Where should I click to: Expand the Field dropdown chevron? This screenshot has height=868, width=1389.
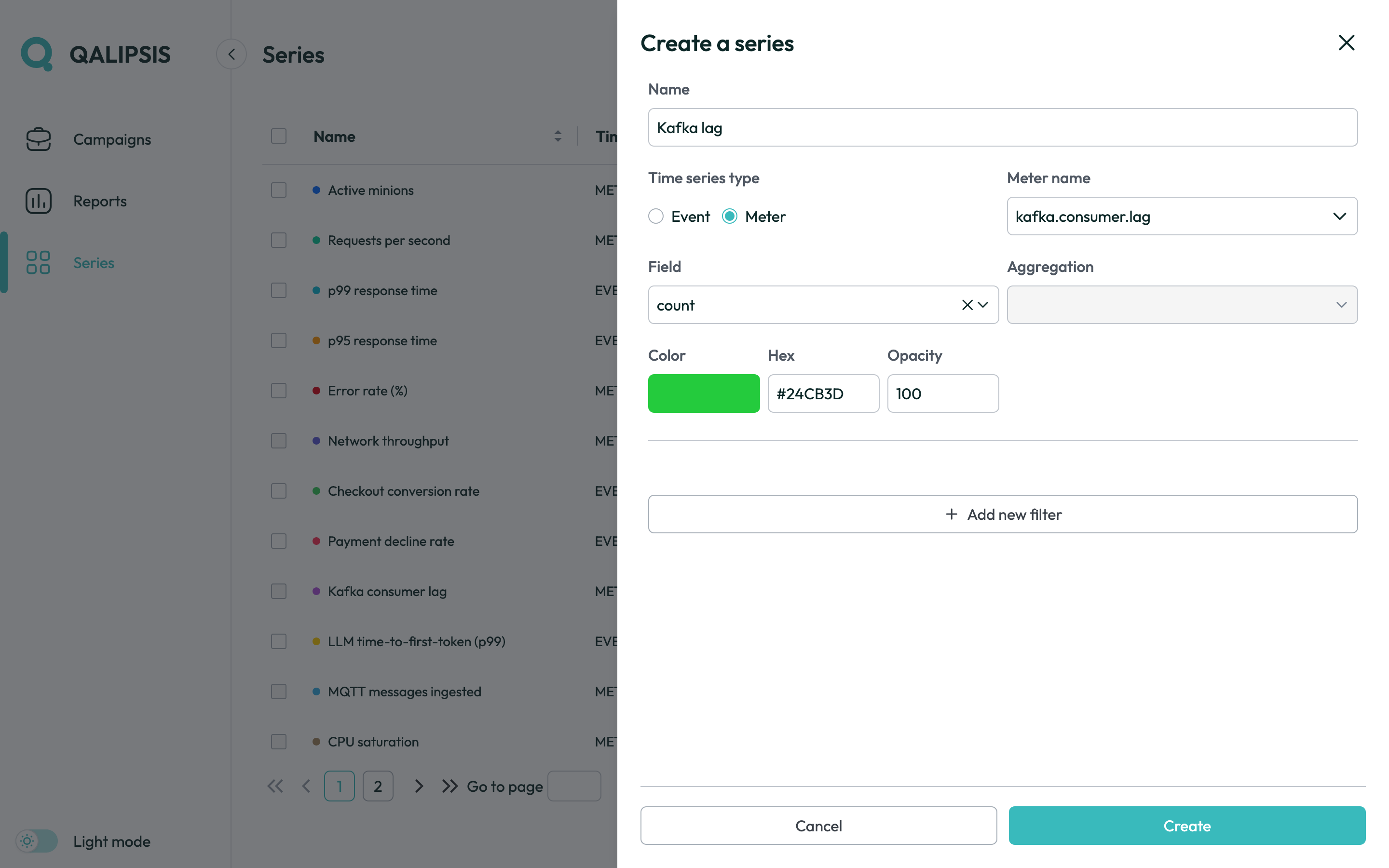coord(983,305)
